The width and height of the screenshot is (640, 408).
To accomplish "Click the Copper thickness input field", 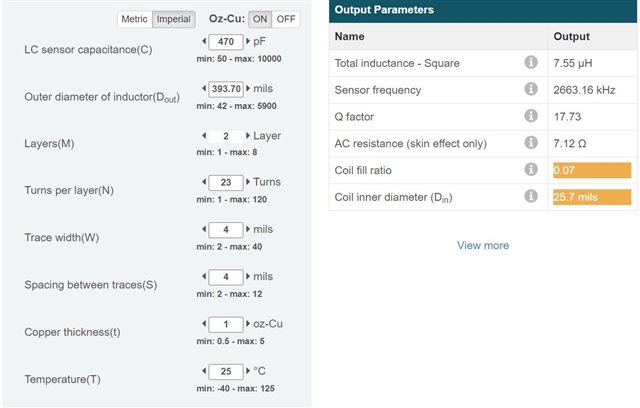I will (226, 324).
